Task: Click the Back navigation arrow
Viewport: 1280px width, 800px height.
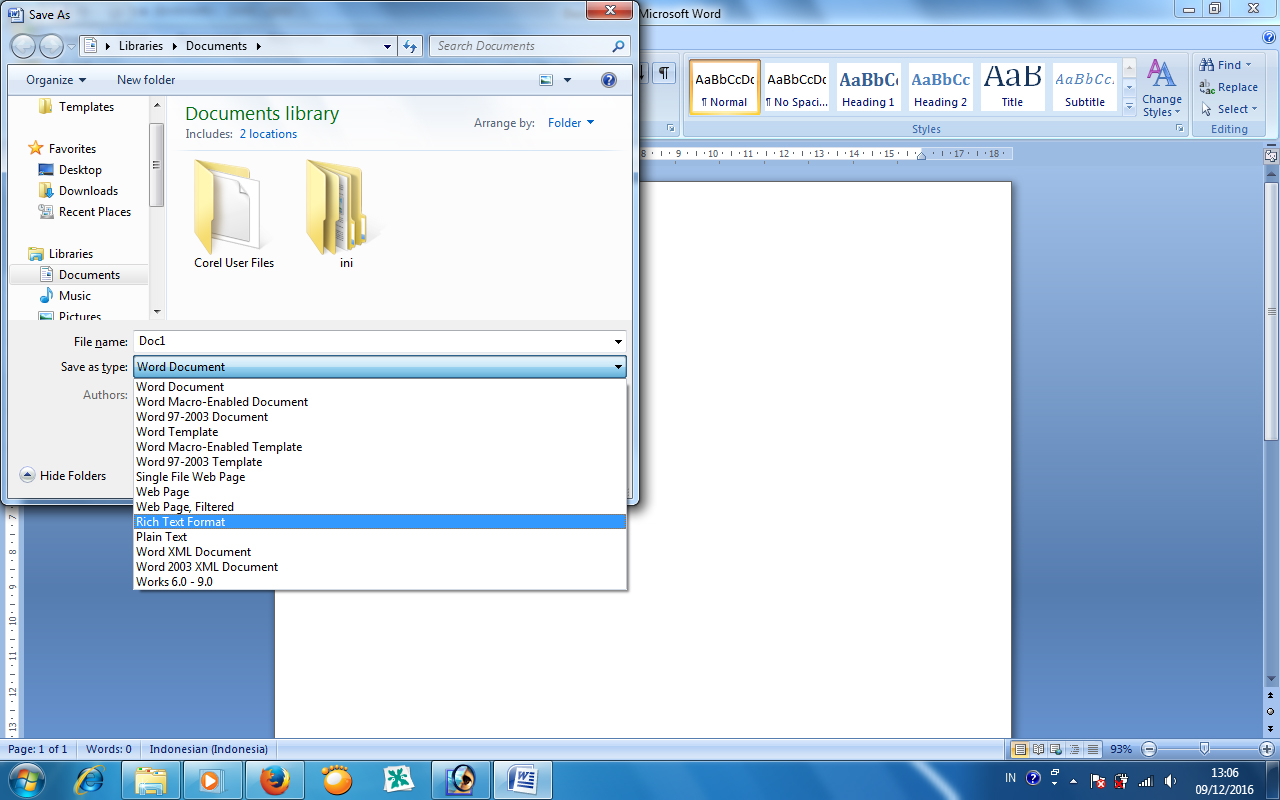Action: click(23, 46)
